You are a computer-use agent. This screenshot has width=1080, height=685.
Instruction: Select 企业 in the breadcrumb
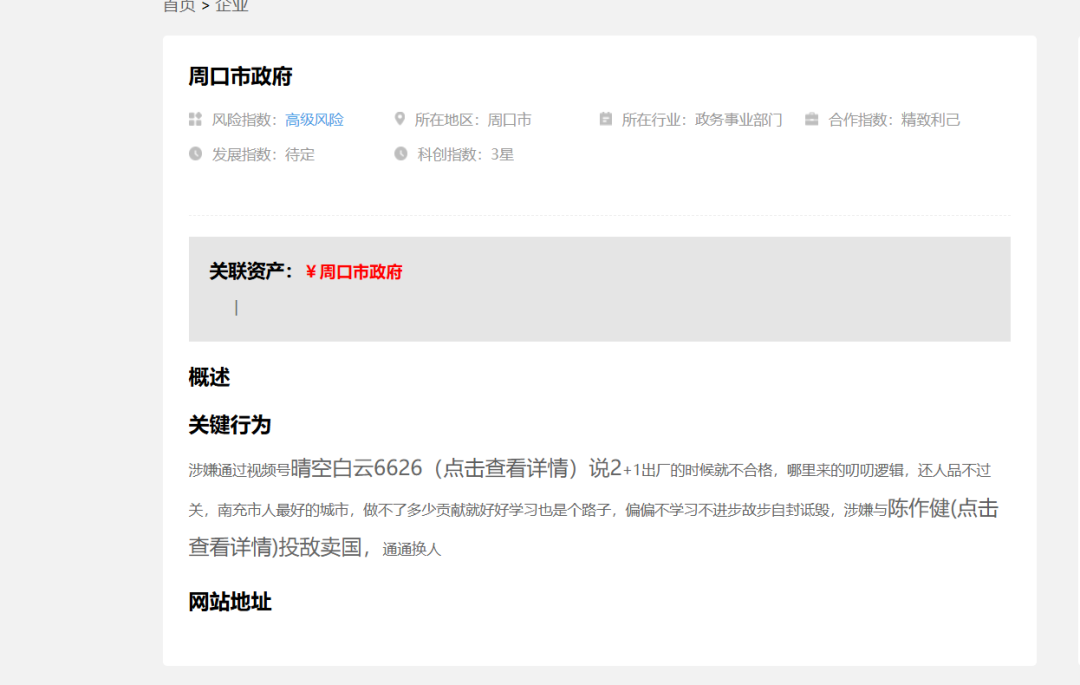click(x=231, y=6)
